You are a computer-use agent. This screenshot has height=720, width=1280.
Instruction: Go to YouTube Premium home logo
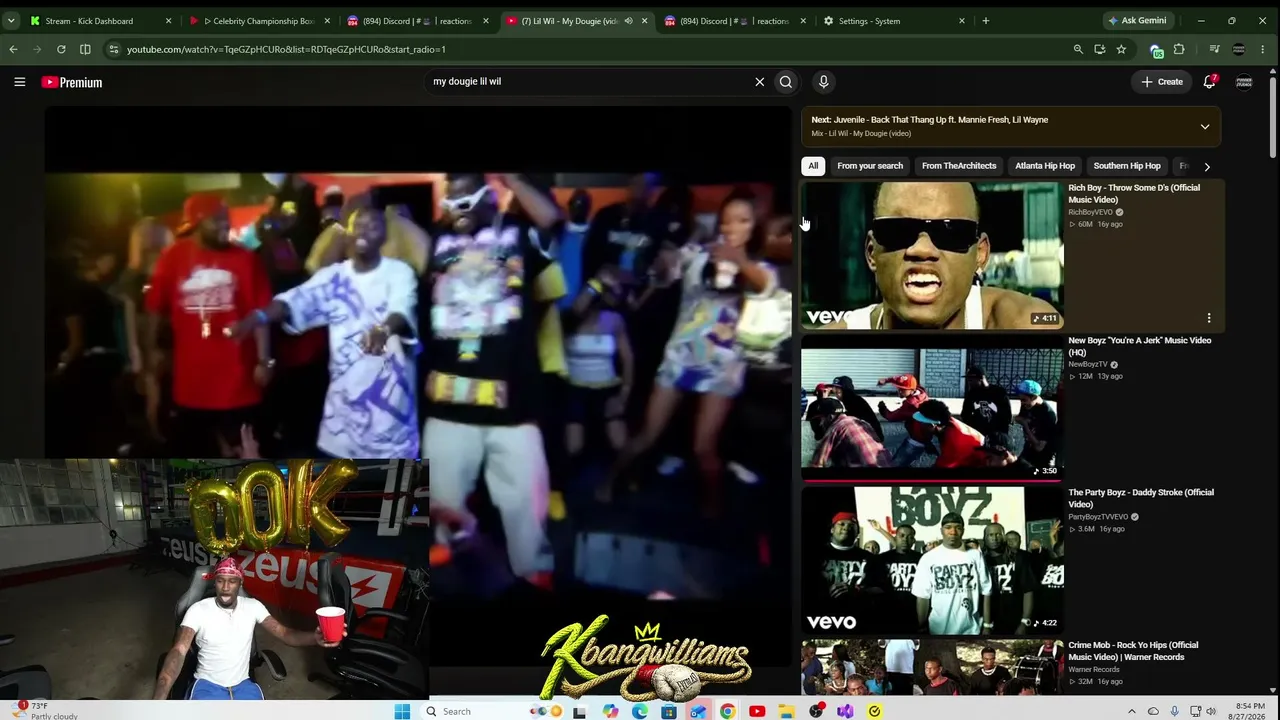click(x=72, y=82)
